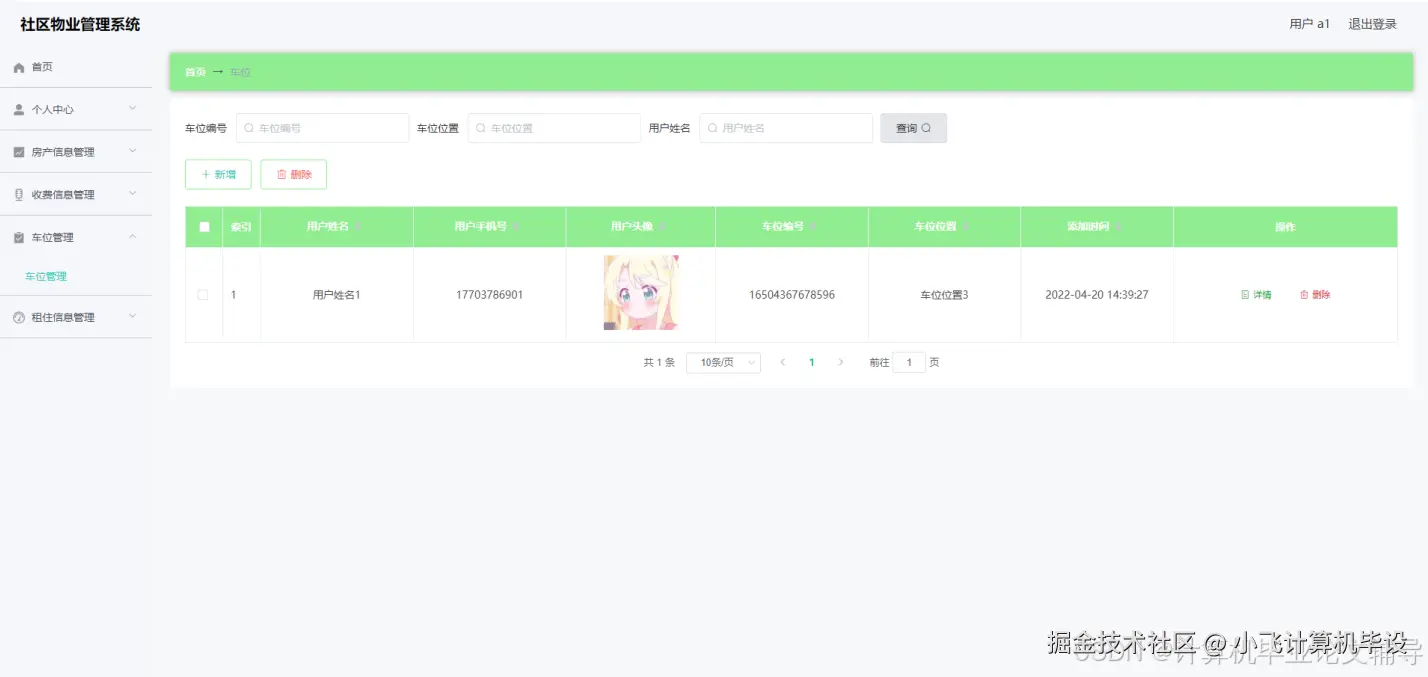Focus the 用户姓名 input field
The height and width of the screenshot is (677, 1428).
tap(786, 128)
